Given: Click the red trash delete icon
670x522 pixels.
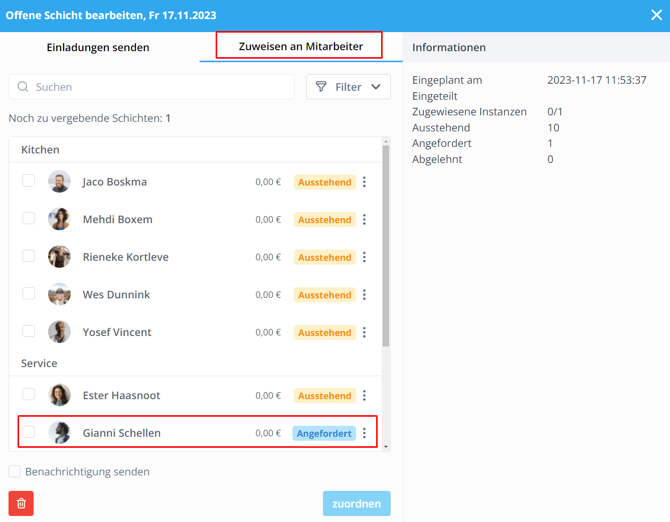Looking at the screenshot, I should pos(21,503).
